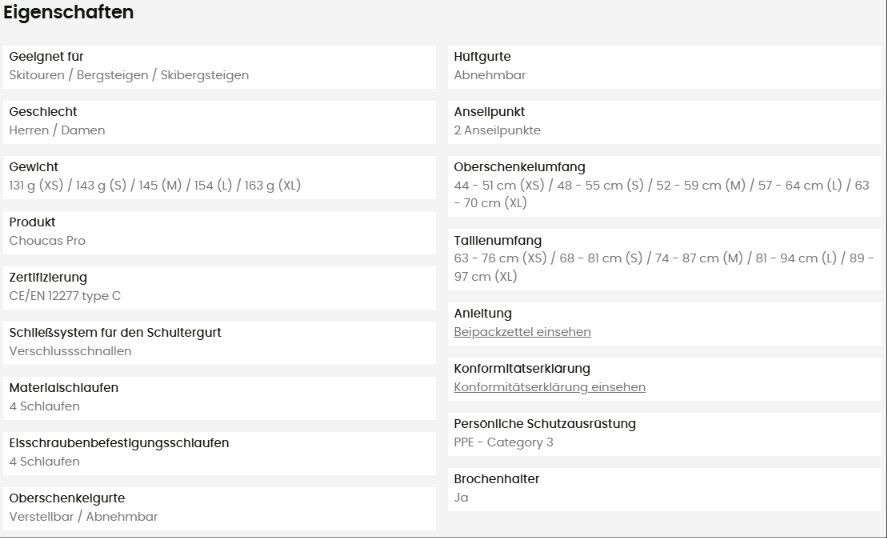Click the Hüftgurte value Abnehmbar

point(490,75)
